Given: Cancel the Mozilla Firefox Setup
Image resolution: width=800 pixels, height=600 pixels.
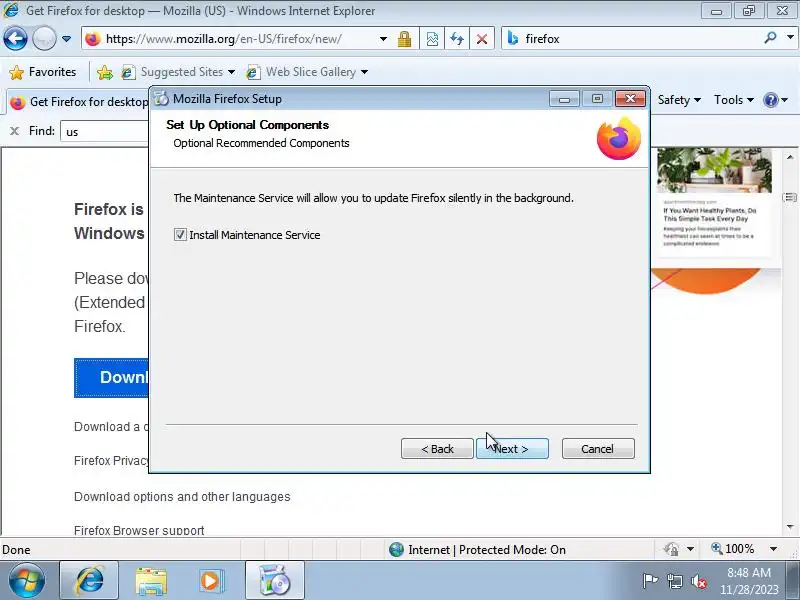Looking at the screenshot, I should (x=598, y=448).
